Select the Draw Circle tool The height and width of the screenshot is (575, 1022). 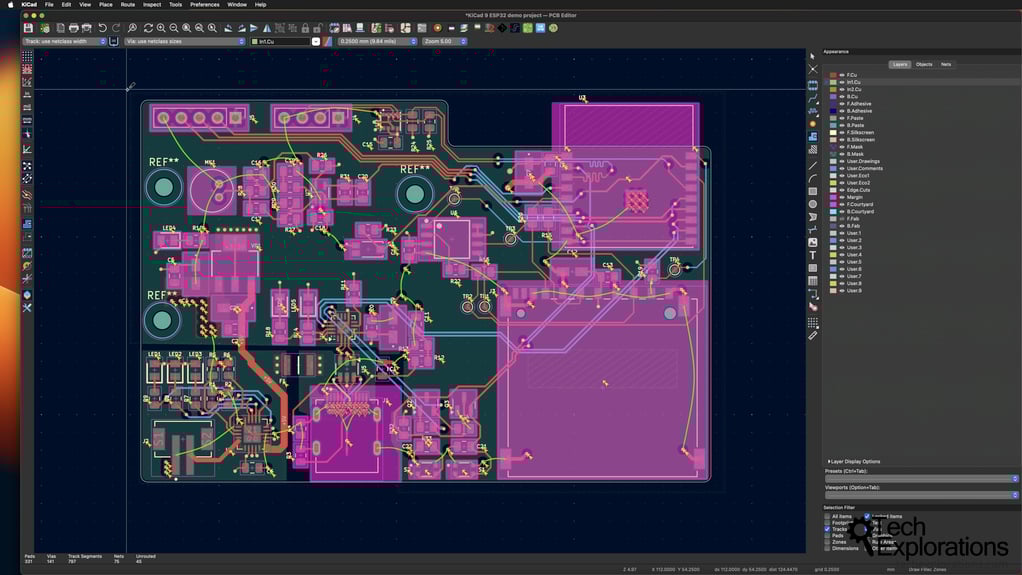pyautogui.click(x=813, y=204)
